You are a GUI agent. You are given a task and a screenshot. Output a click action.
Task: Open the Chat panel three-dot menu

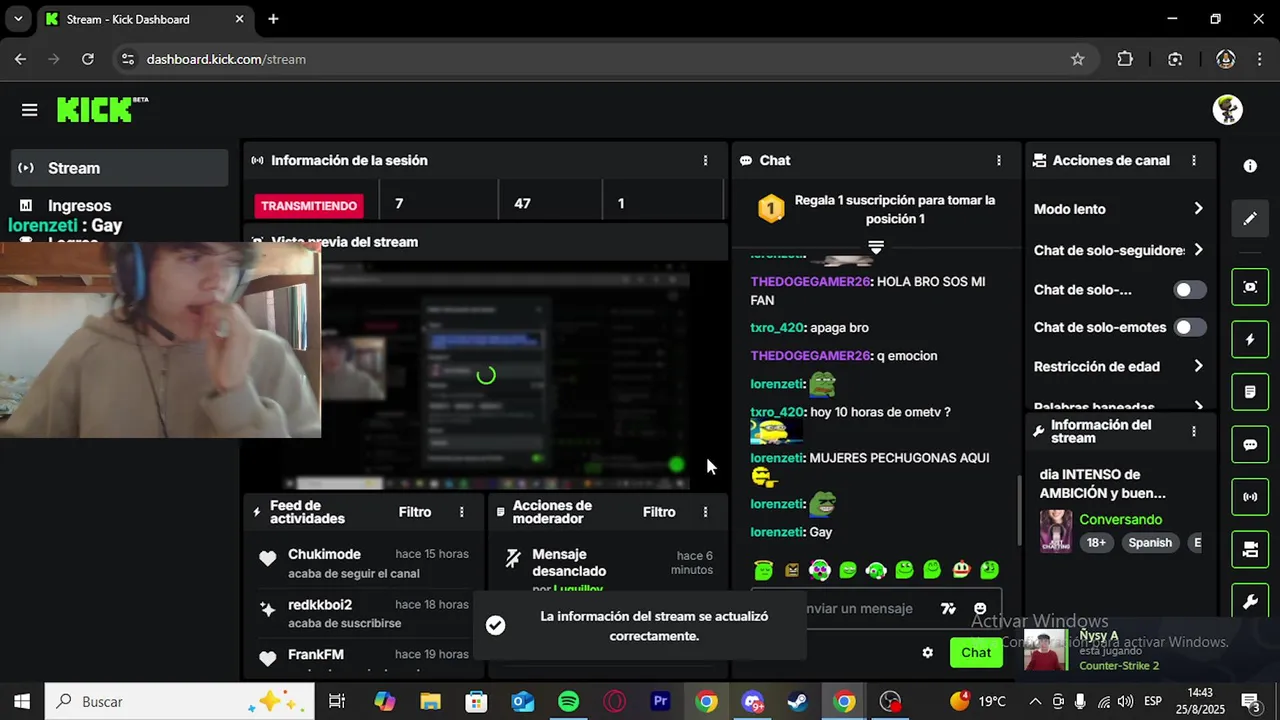(998, 160)
